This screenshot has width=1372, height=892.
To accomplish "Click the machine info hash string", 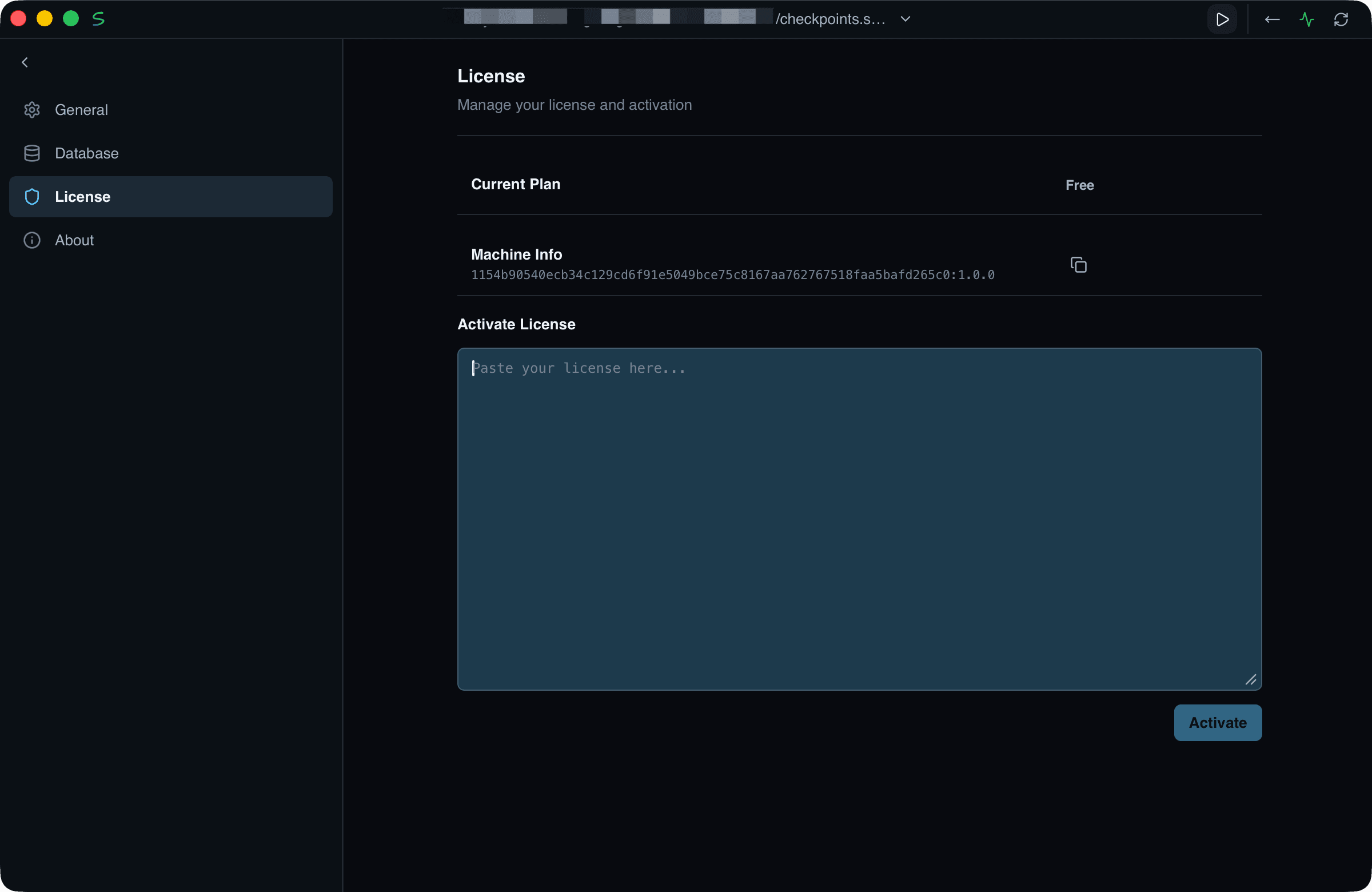I will click(x=733, y=275).
